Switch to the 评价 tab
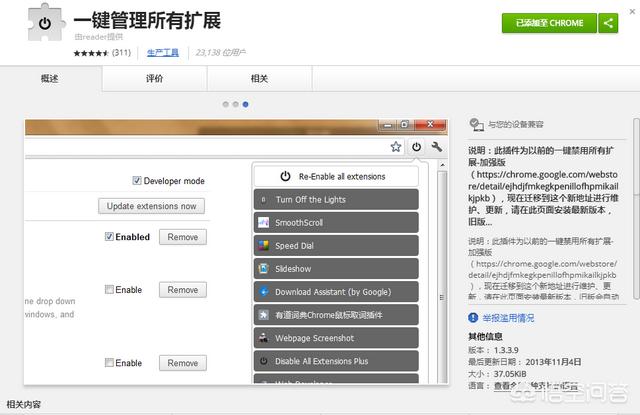 [x=155, y=78]
